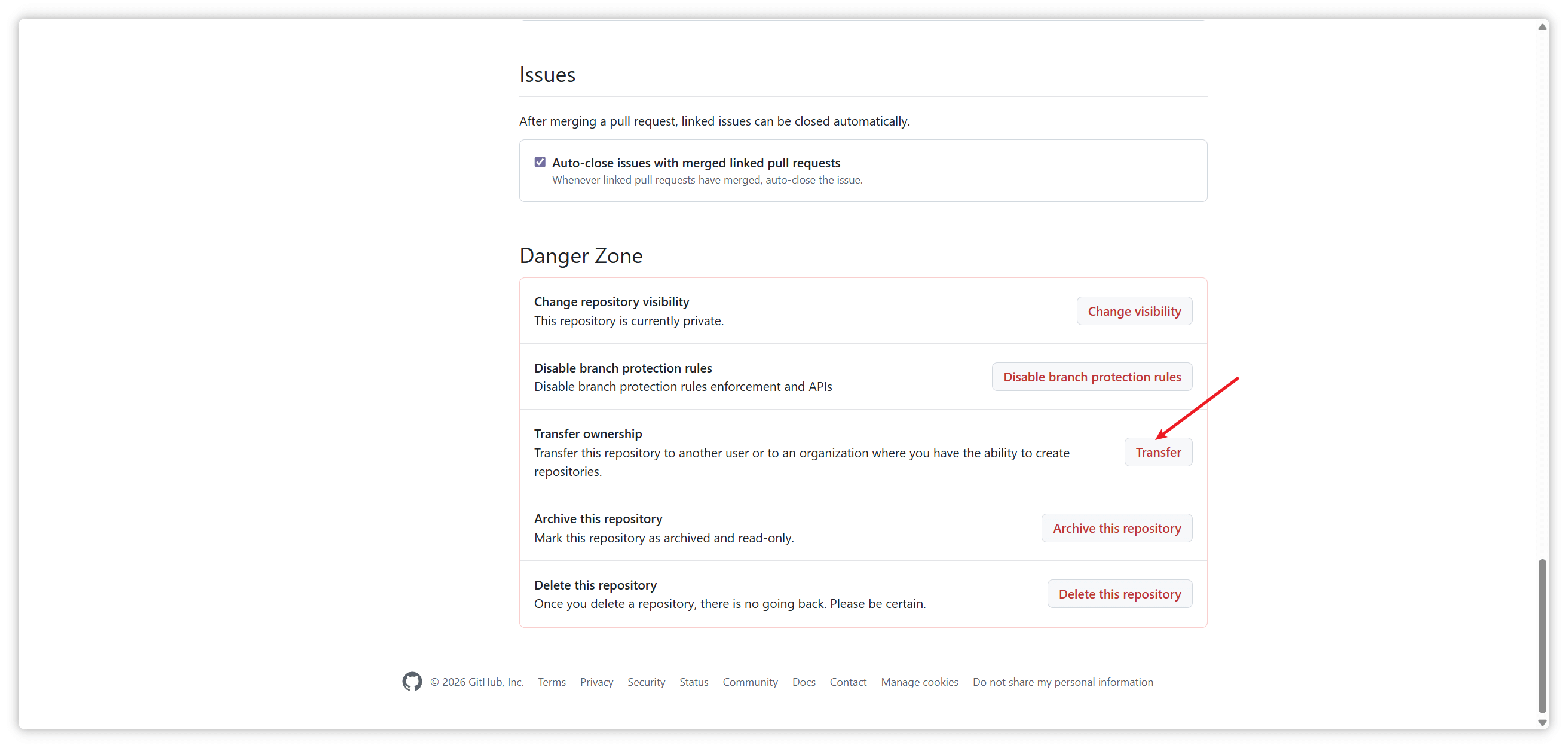Click the Auto-close issues label text
This screenshot has height=748, width=1568.
[x=696, y=163]
